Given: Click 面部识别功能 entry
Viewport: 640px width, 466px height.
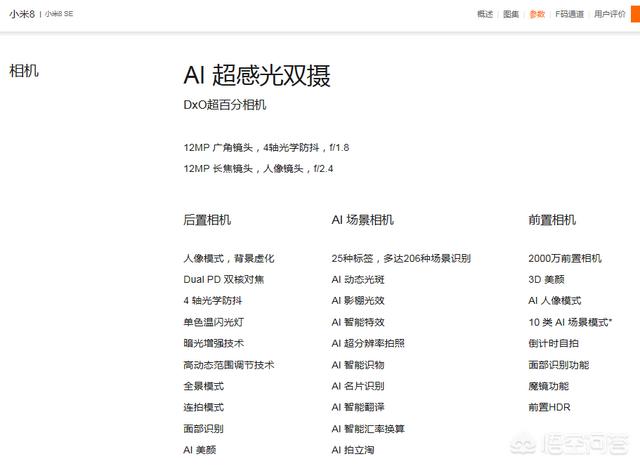Looking at the screenshot, I should [x=559, y=365].
